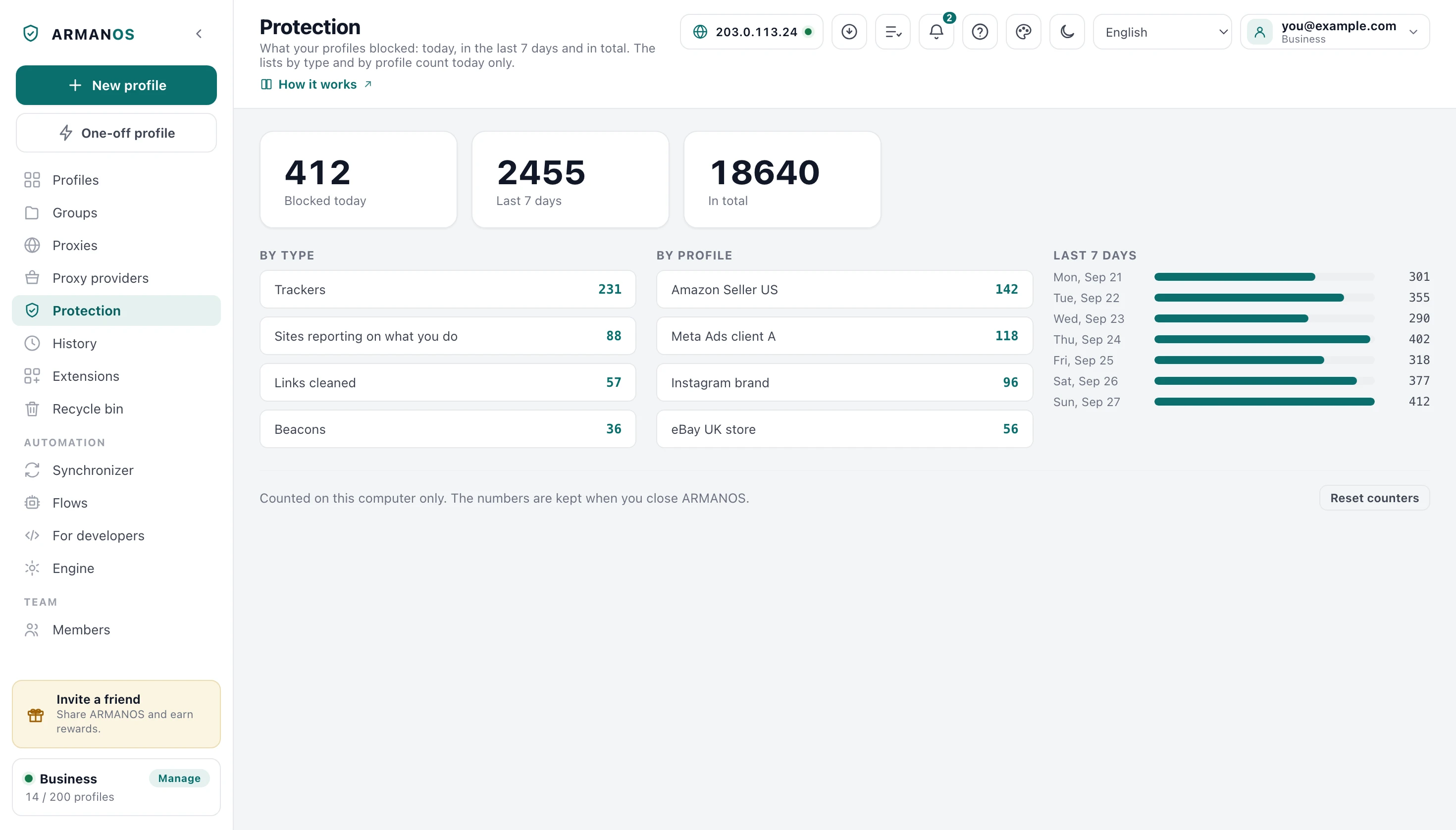The height and width of the screenshot is (830, 1456).
Task: Toggle dark mode with moon icon
Action: [1067, 32]
